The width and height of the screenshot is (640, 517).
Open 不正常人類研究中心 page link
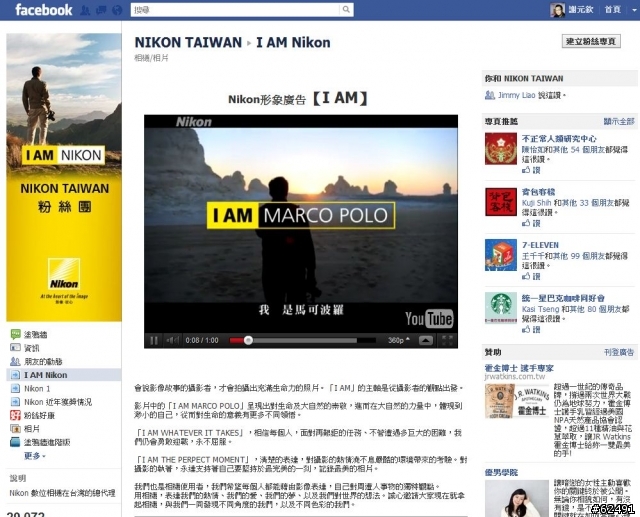(559, 139)
